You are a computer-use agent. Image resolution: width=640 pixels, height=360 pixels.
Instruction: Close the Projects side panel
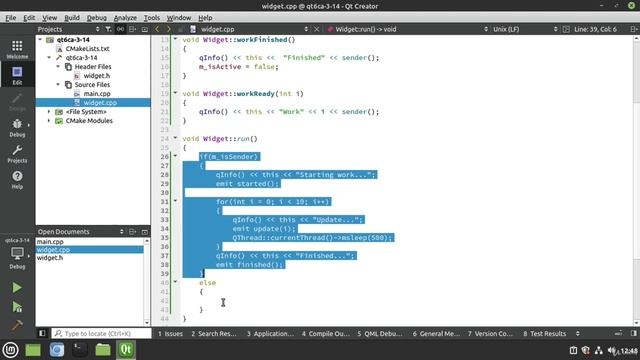click(x=144, y=29)
